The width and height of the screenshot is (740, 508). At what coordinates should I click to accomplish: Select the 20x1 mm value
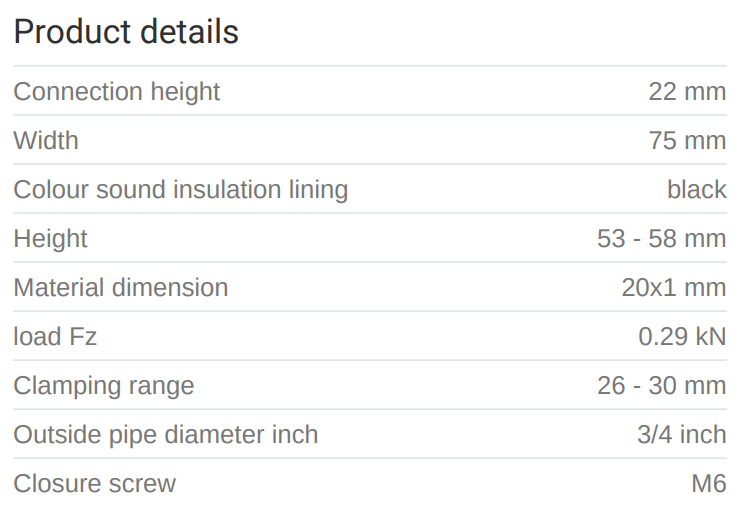(x=673, y=288)
